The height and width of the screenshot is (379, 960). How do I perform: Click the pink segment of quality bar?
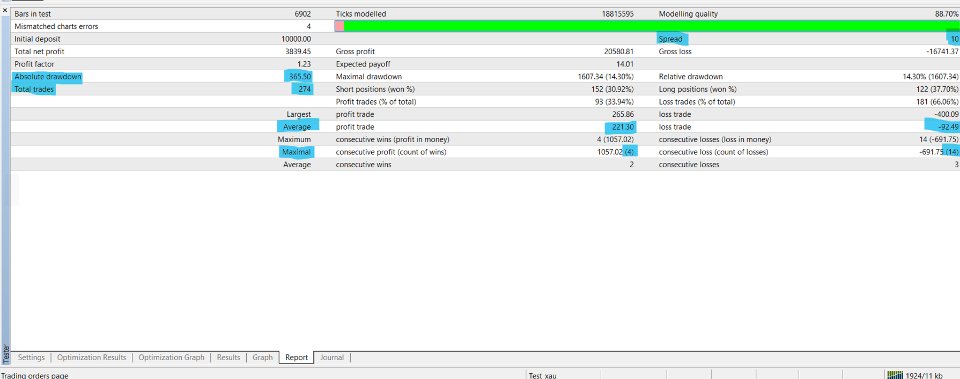339,26
